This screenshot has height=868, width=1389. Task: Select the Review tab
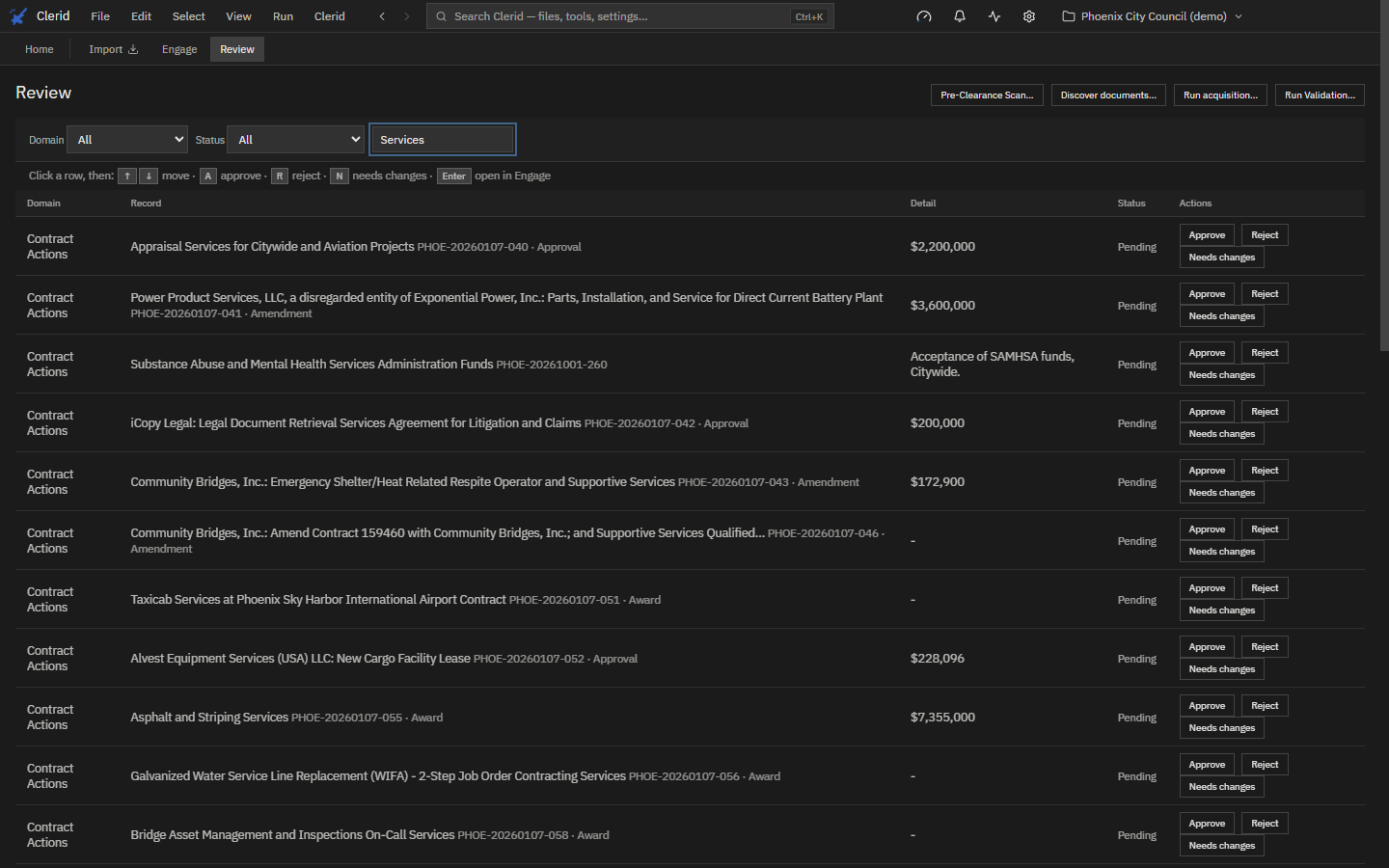tap(237, 49)
